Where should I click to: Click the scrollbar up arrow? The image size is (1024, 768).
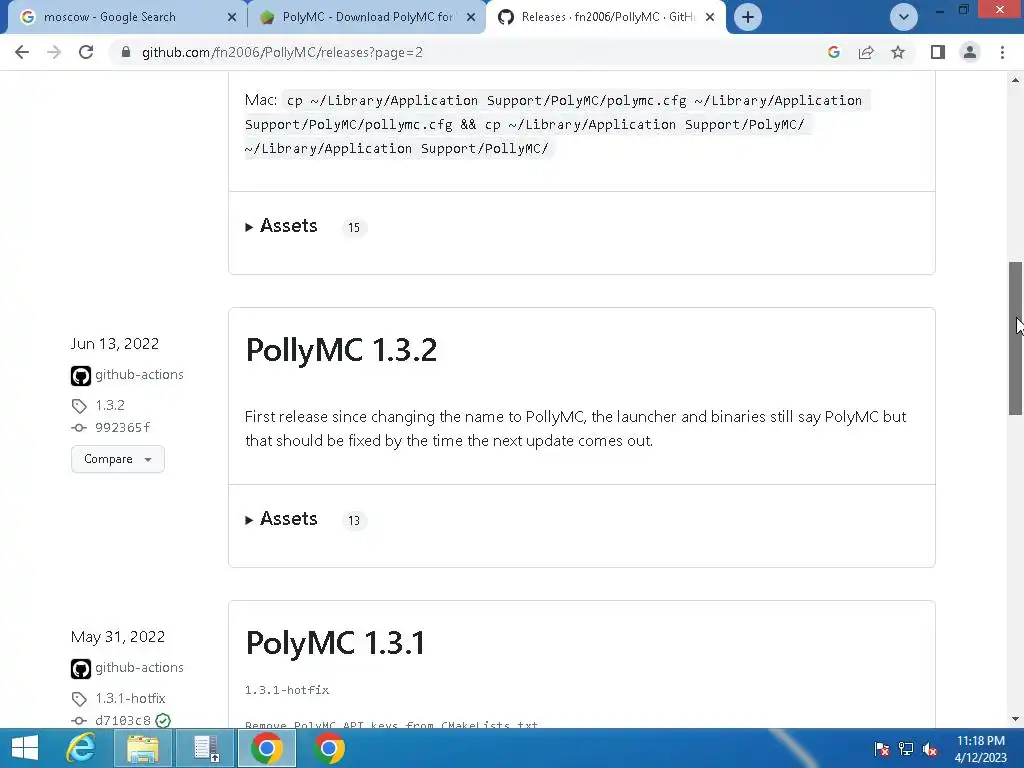[x=1015, y=80]
